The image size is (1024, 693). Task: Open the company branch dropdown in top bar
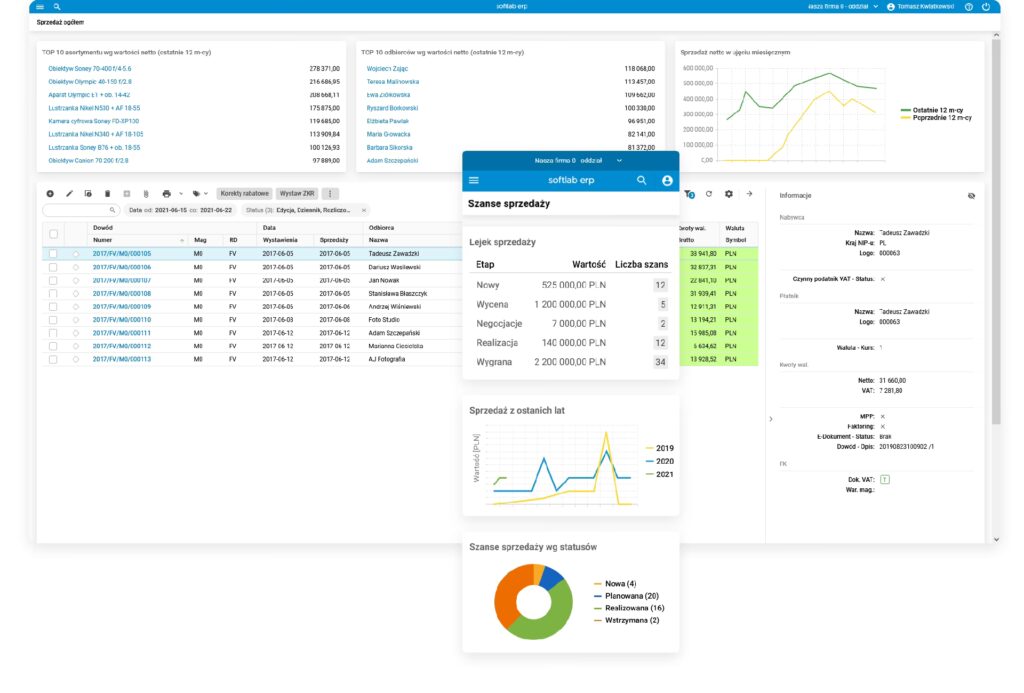(876, 6)
